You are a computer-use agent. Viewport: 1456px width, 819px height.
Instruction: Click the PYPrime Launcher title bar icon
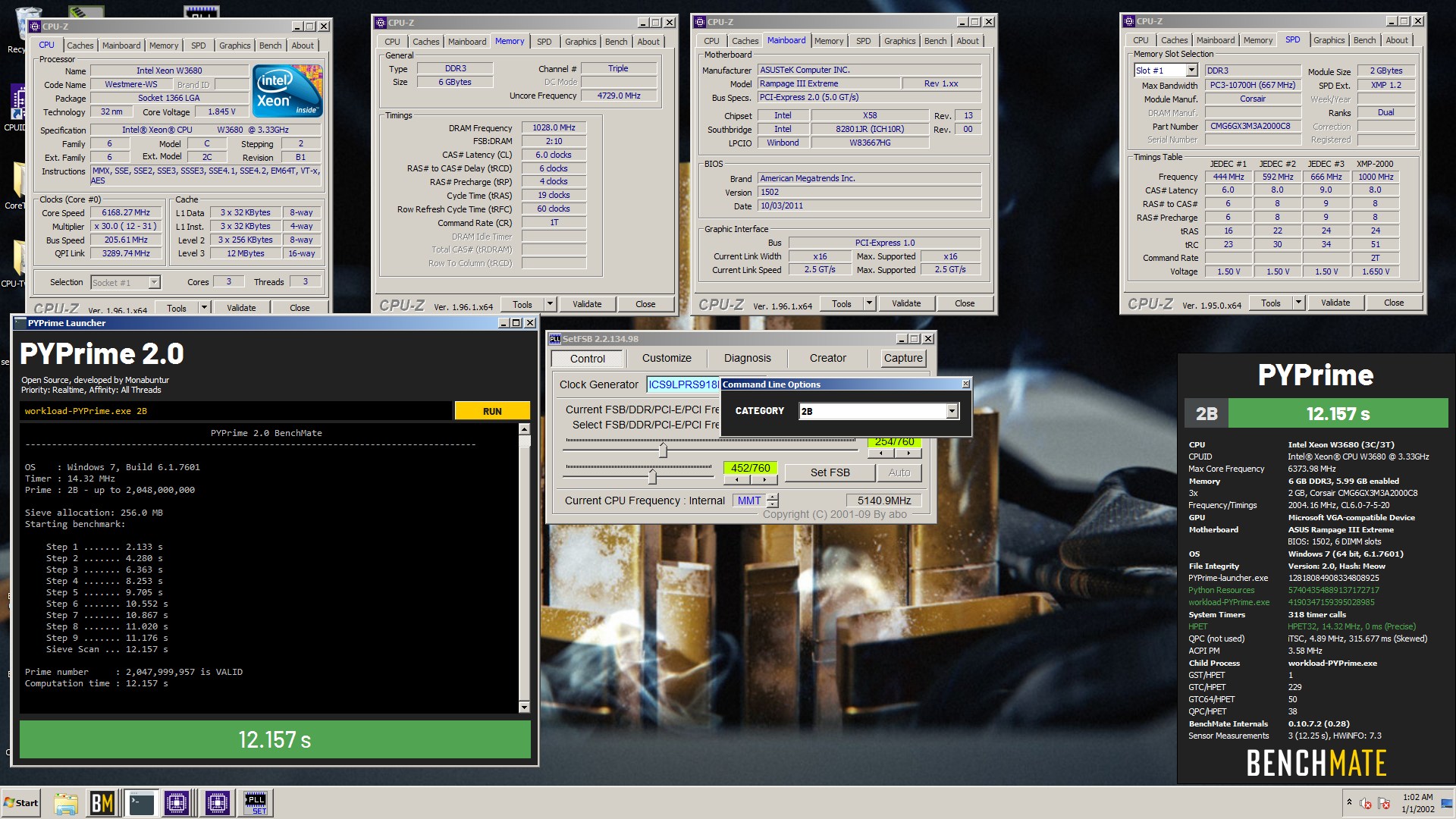20,323
